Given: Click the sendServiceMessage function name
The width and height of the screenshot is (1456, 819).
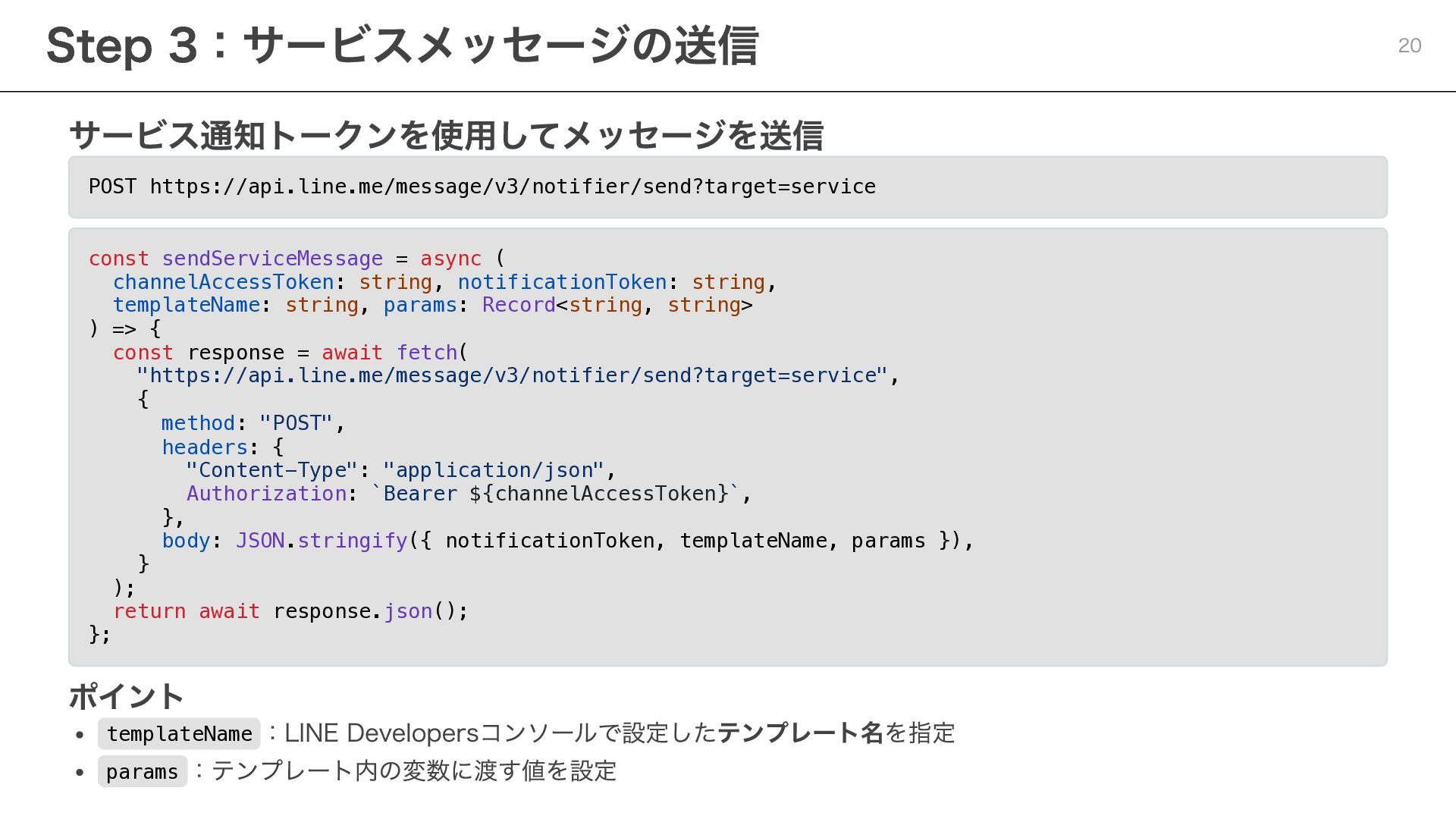Looking at the screenshot, I should point(271,259).
